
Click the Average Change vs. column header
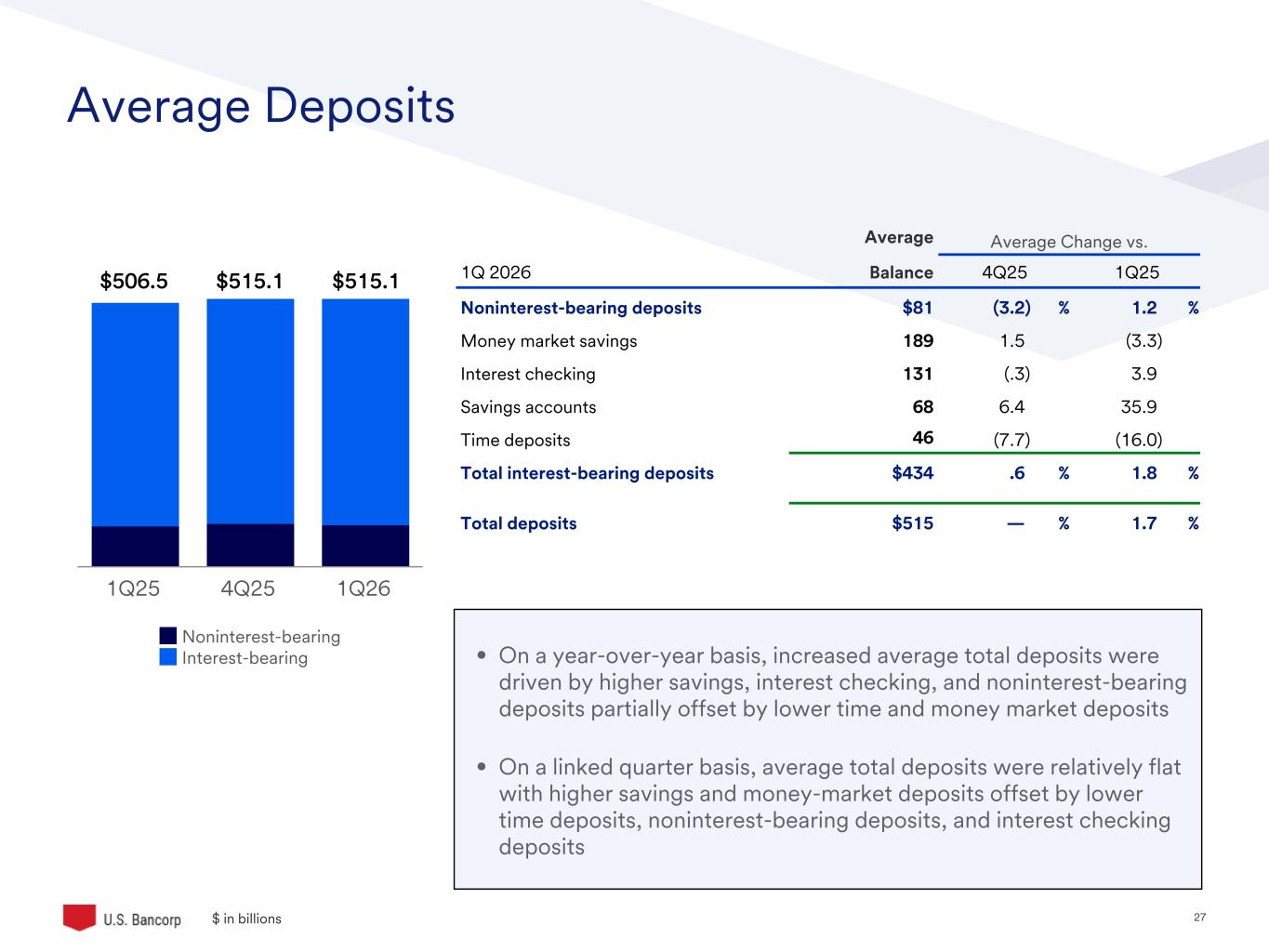(x=1068, y=242)
